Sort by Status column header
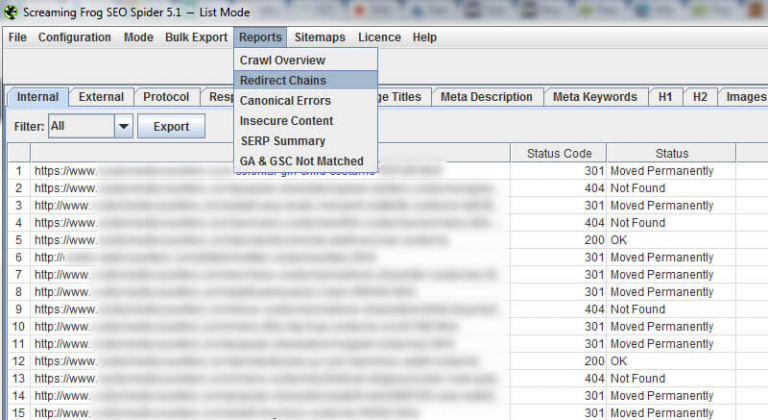 pos(672,153)
